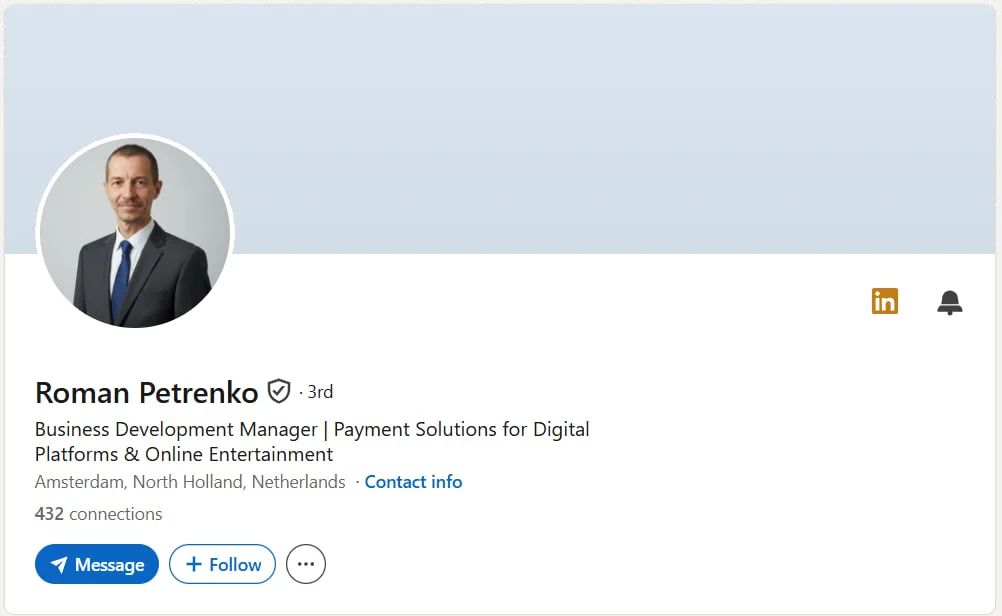This screenshot has width=1002, height=616.
Task: Send a message with the Message button
Action: coord(96,564)
